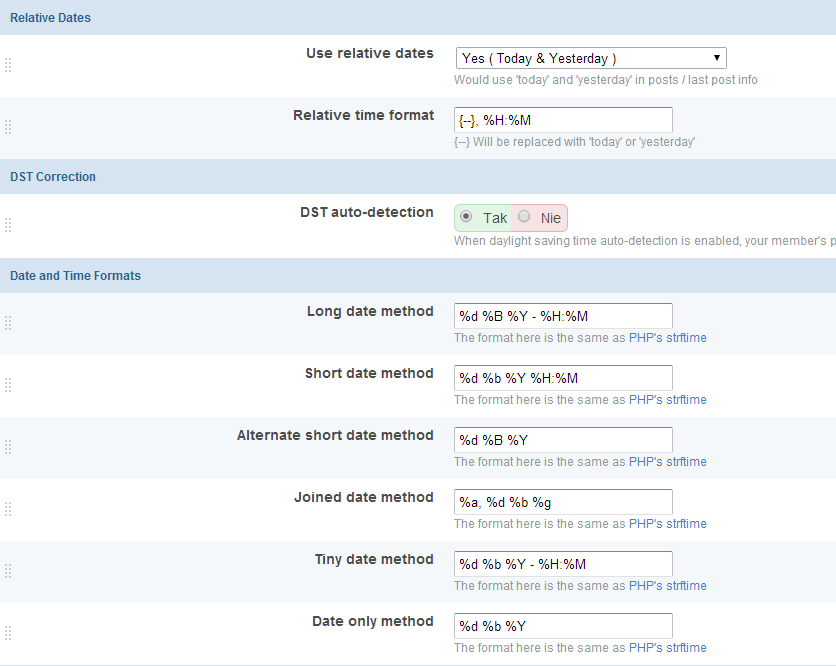Open PHP's strftime link under Joined date method
The height and width of the screenshot is (666, 836).
667,524
